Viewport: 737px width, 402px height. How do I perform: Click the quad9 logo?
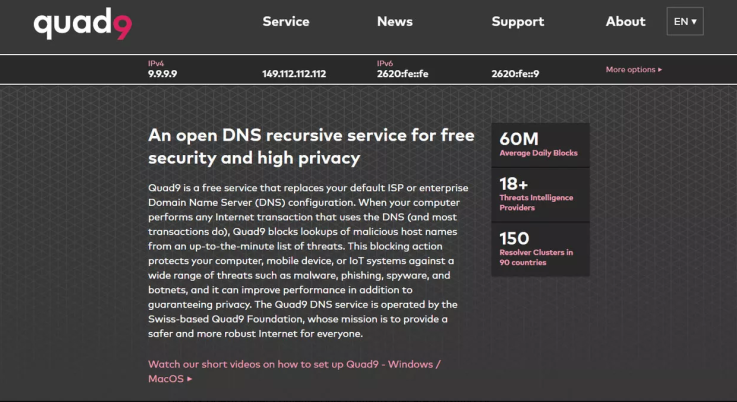tap(83, 24)
